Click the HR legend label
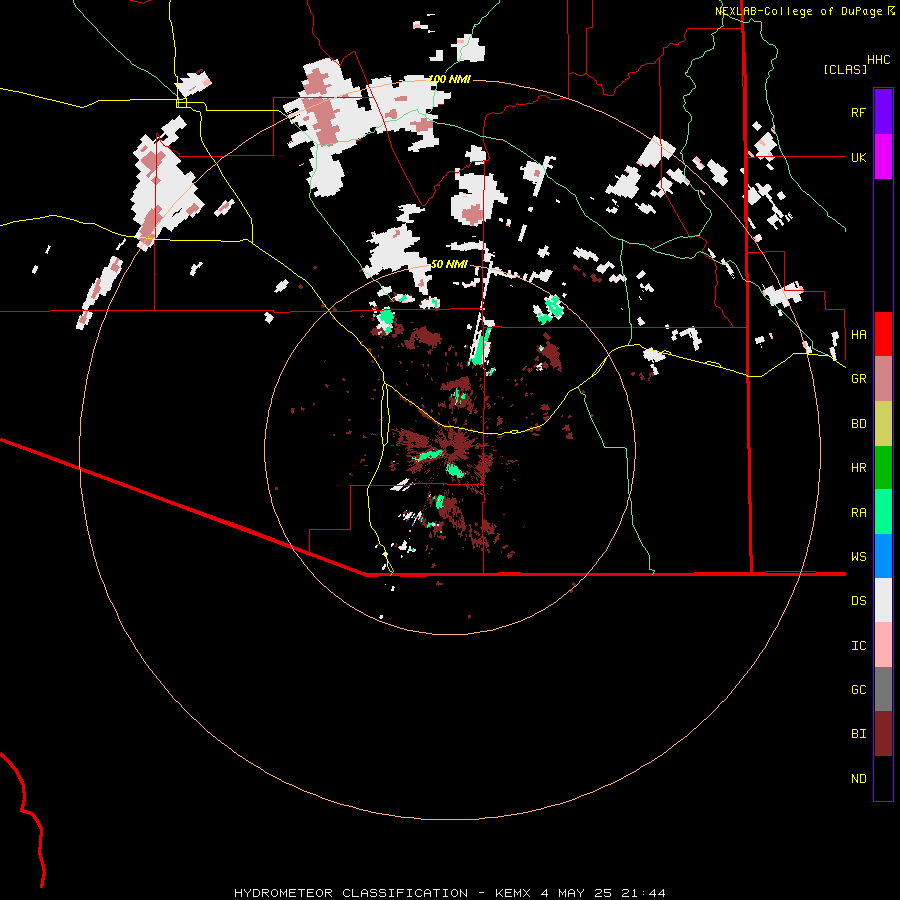 point(858,468)
